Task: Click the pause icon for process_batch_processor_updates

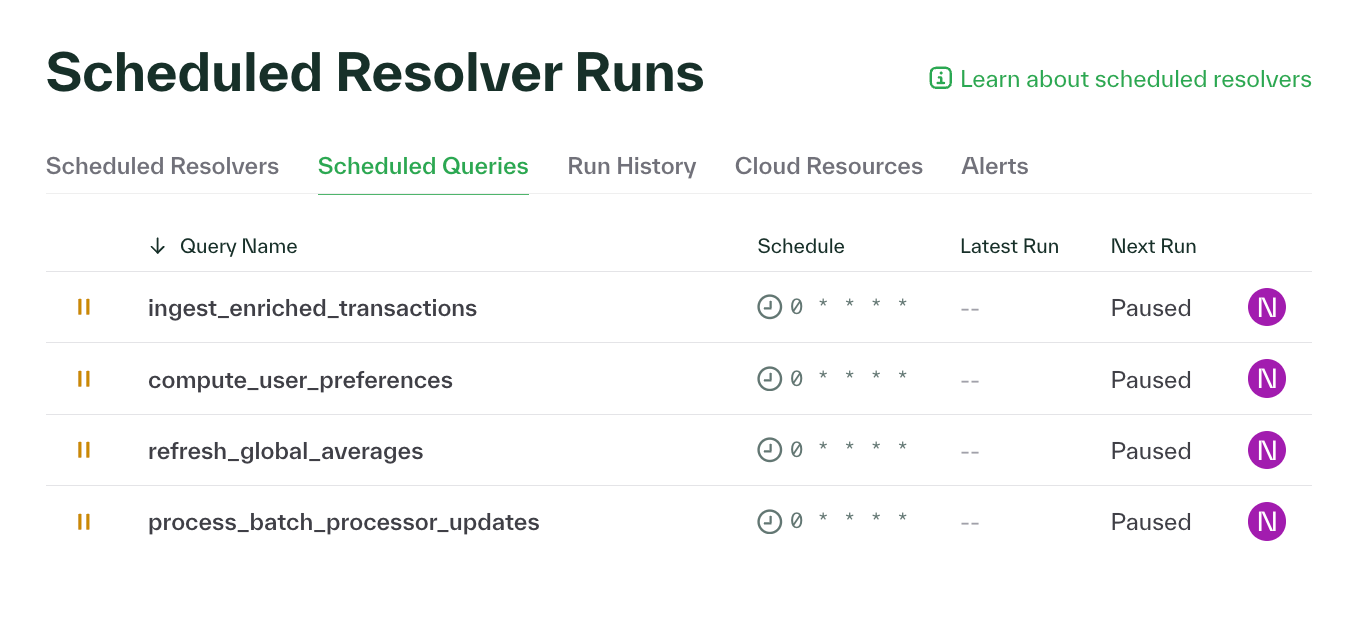Action: pyautogui.click(x=83, y=521)
